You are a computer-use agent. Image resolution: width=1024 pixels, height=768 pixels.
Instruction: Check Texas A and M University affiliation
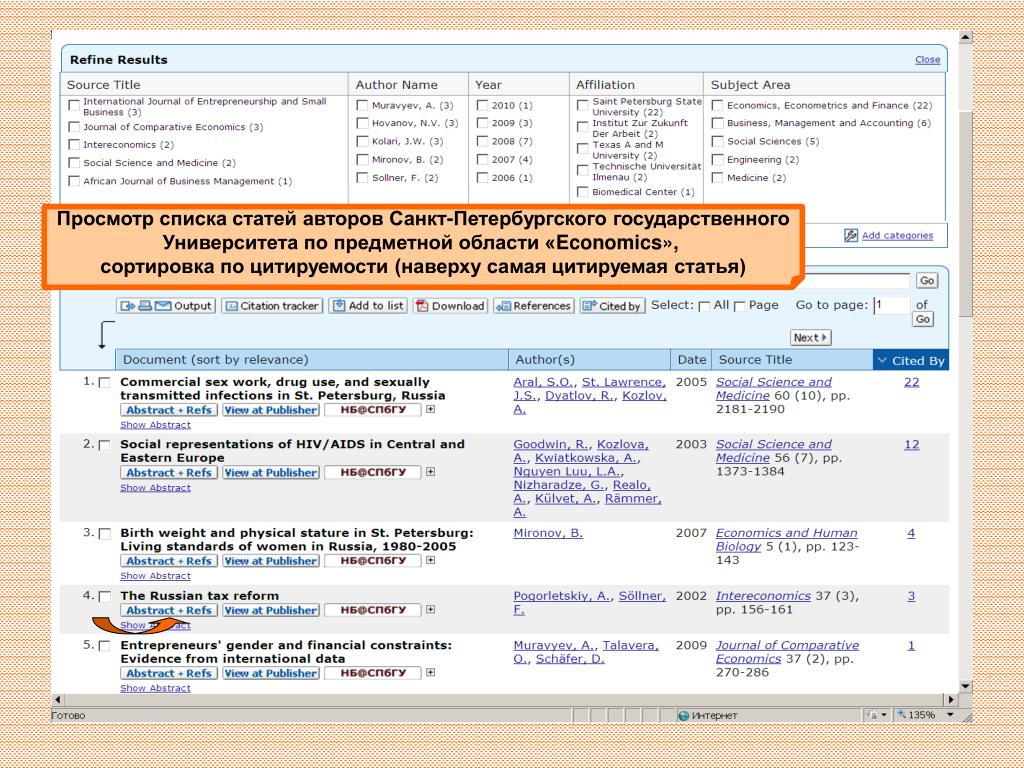(583, 149)
